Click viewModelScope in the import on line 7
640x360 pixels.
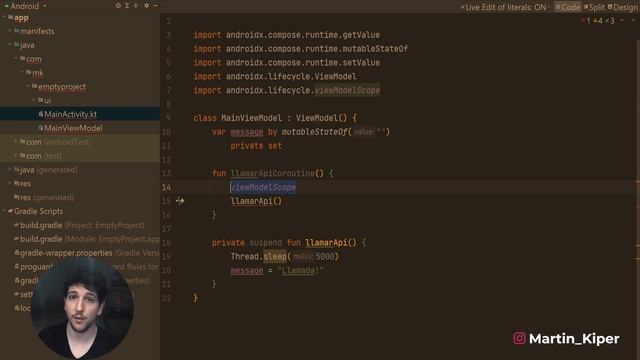click(x=347, y=90)
